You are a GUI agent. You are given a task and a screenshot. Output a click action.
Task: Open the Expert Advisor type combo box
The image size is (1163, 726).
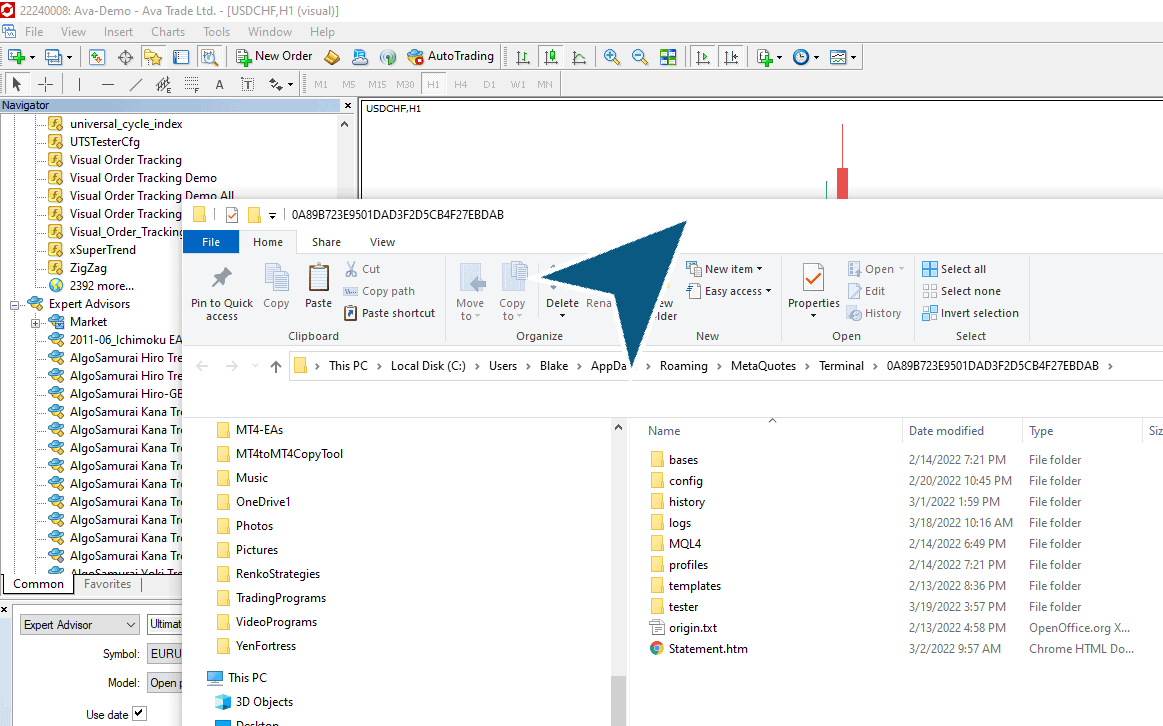tap(79, 624)
